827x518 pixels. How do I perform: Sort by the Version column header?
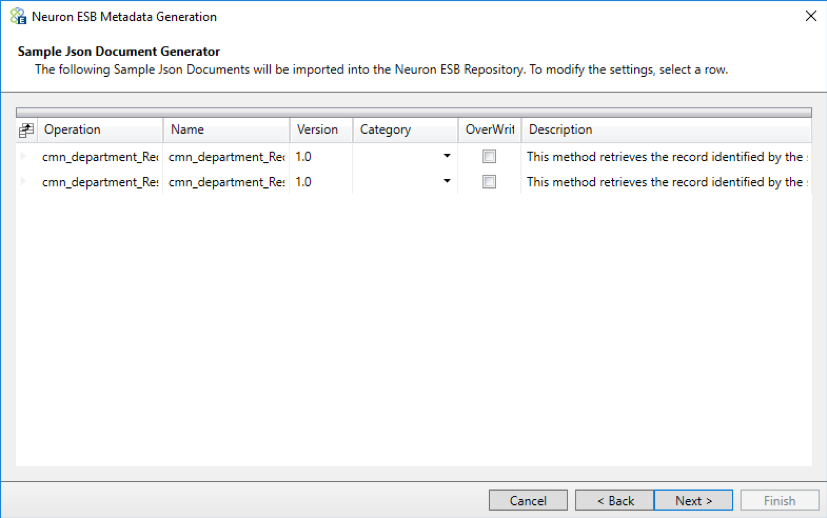pyautogui.click(x=321, y=130)
